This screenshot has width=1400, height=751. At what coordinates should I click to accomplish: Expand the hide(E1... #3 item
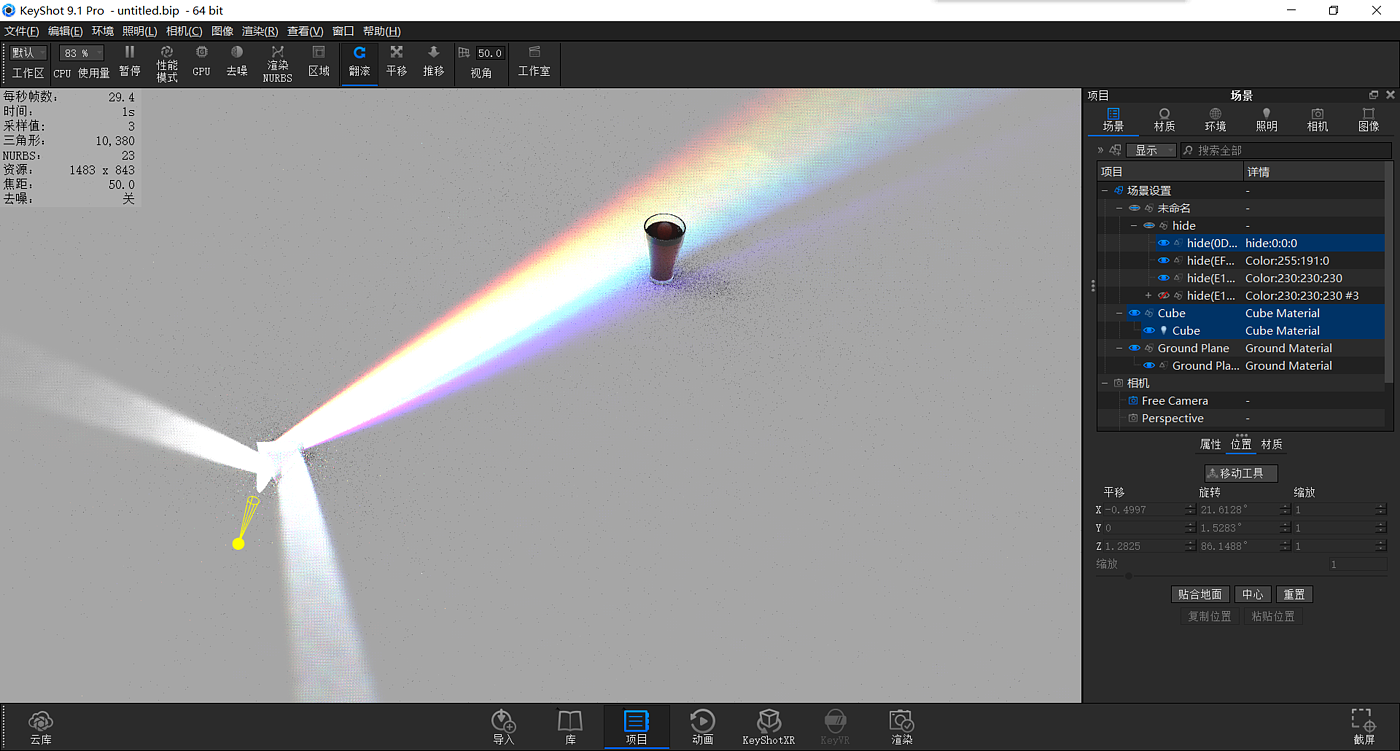tap(1148, 296)
